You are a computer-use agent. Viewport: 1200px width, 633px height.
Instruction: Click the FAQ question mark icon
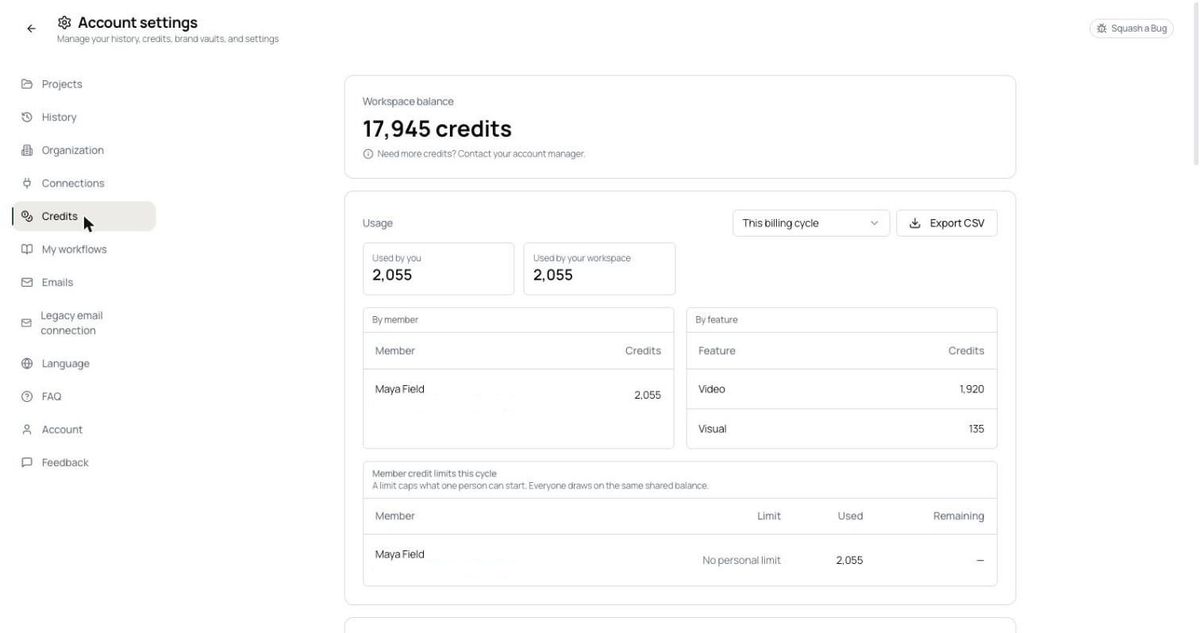pos(27,396)
